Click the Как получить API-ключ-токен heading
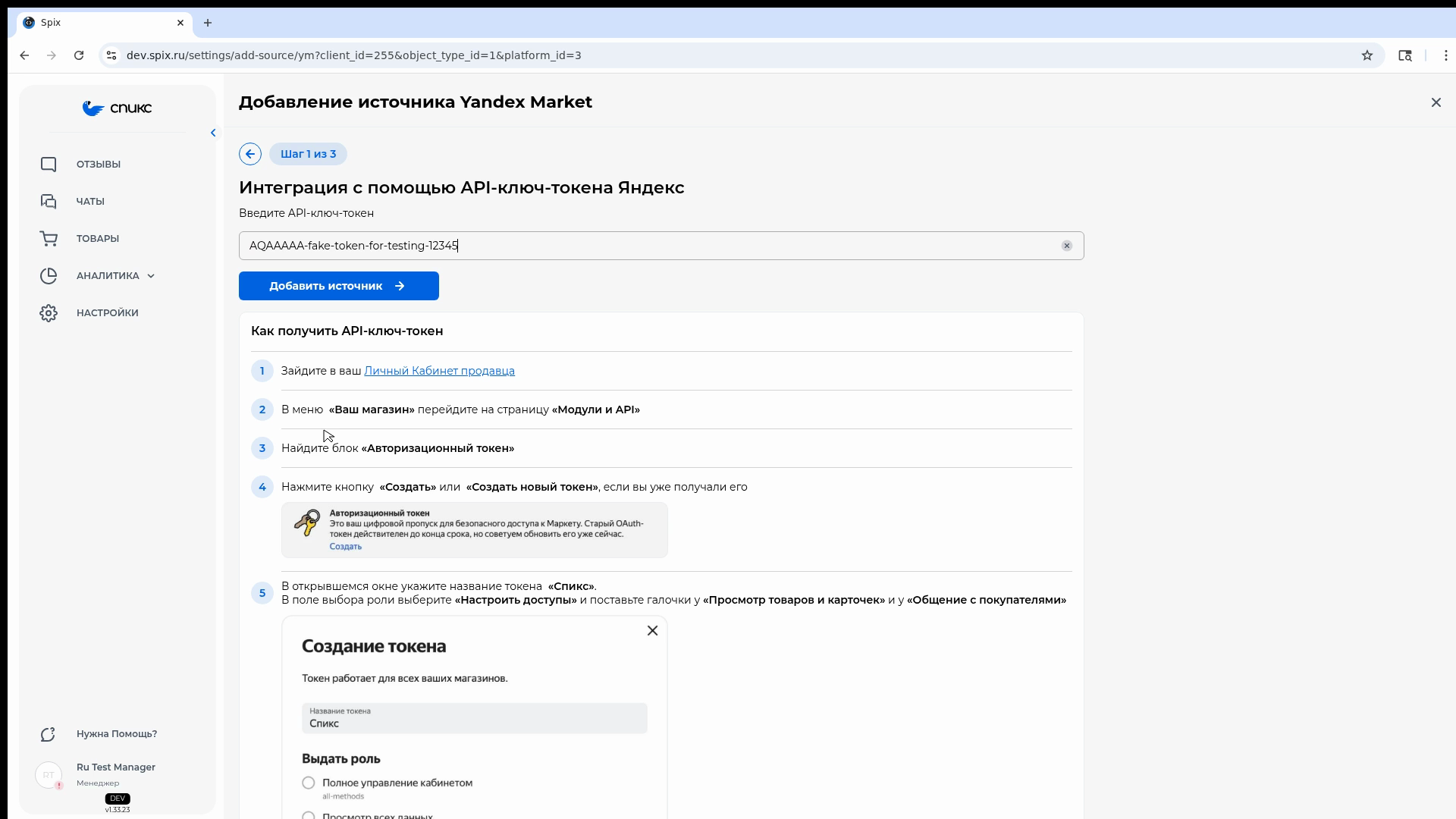This screenshot has width=1456, height=819. [347, 331]
